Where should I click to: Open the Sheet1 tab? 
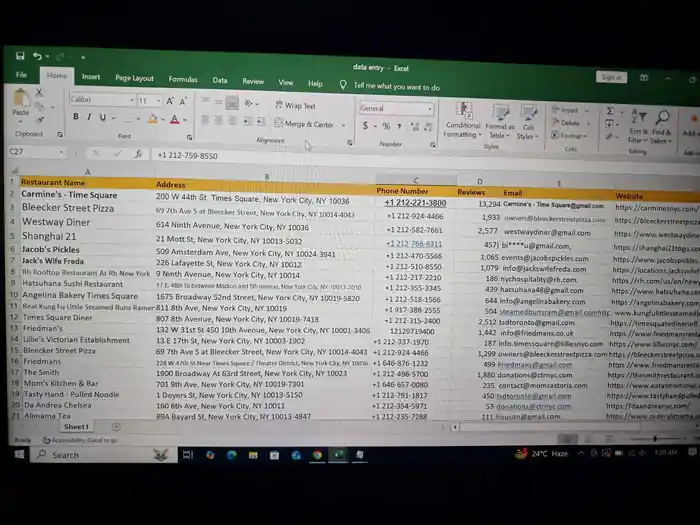pos(76,427)
